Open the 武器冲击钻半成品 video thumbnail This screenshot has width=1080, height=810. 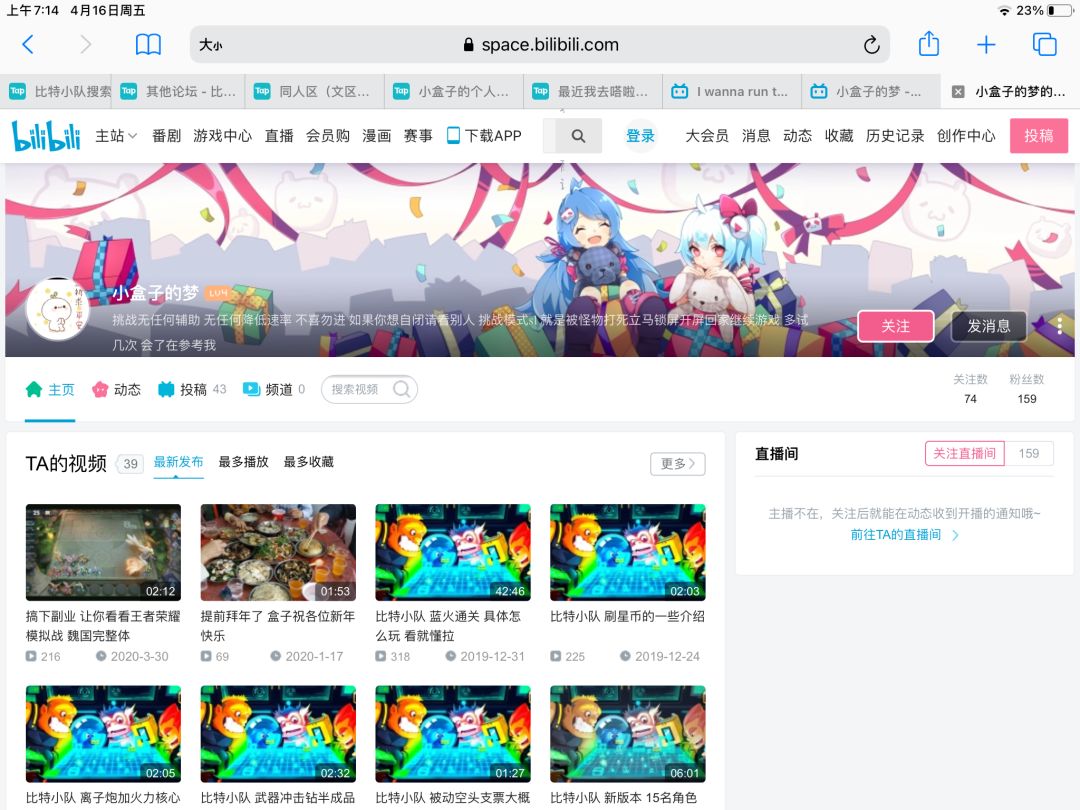pos(278,734)
